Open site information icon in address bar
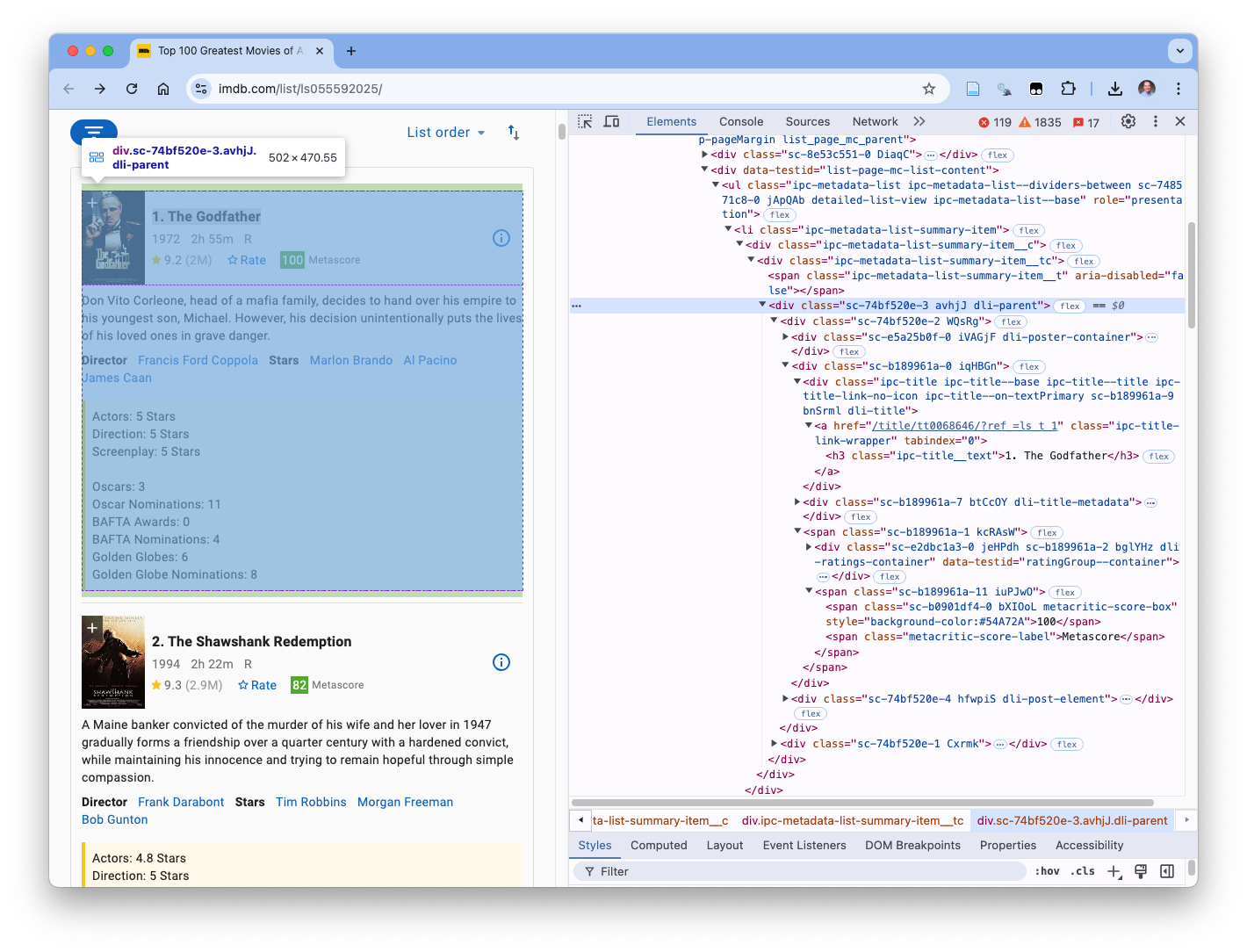 (201, 89)
